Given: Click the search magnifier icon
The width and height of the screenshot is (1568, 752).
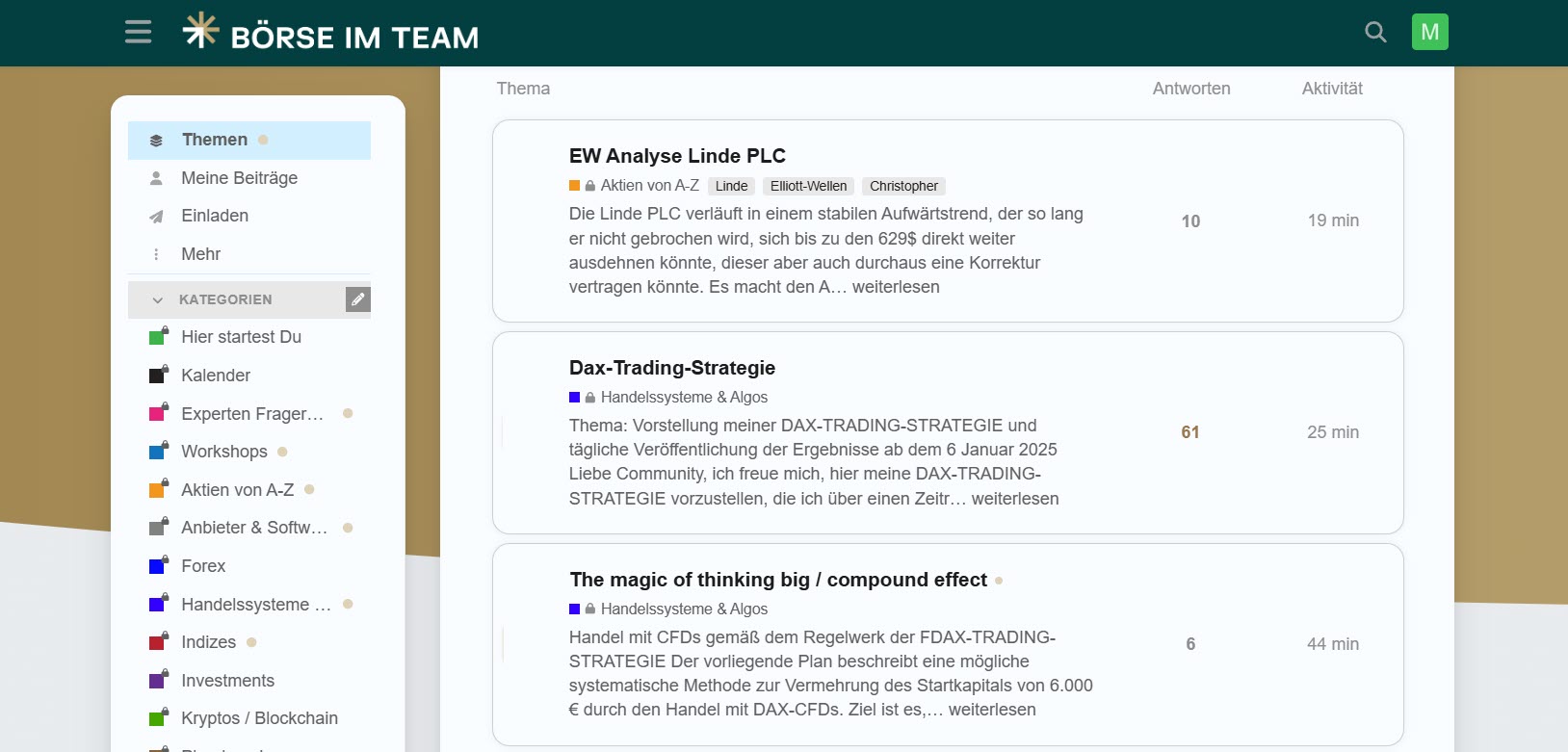Looking at the screenshot, I should pyautogui.click(x=1375, y=32).
